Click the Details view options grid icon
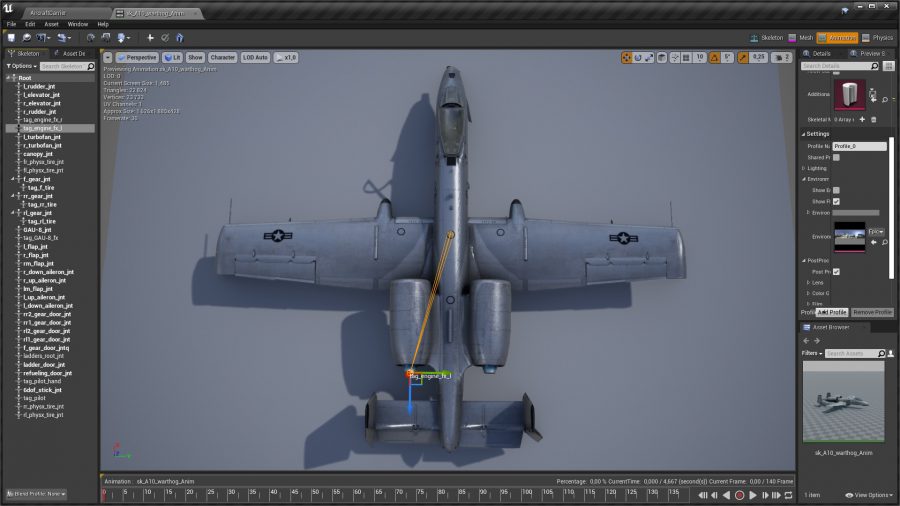This screenshot has height=506, width=900. (x=889, y=66)
